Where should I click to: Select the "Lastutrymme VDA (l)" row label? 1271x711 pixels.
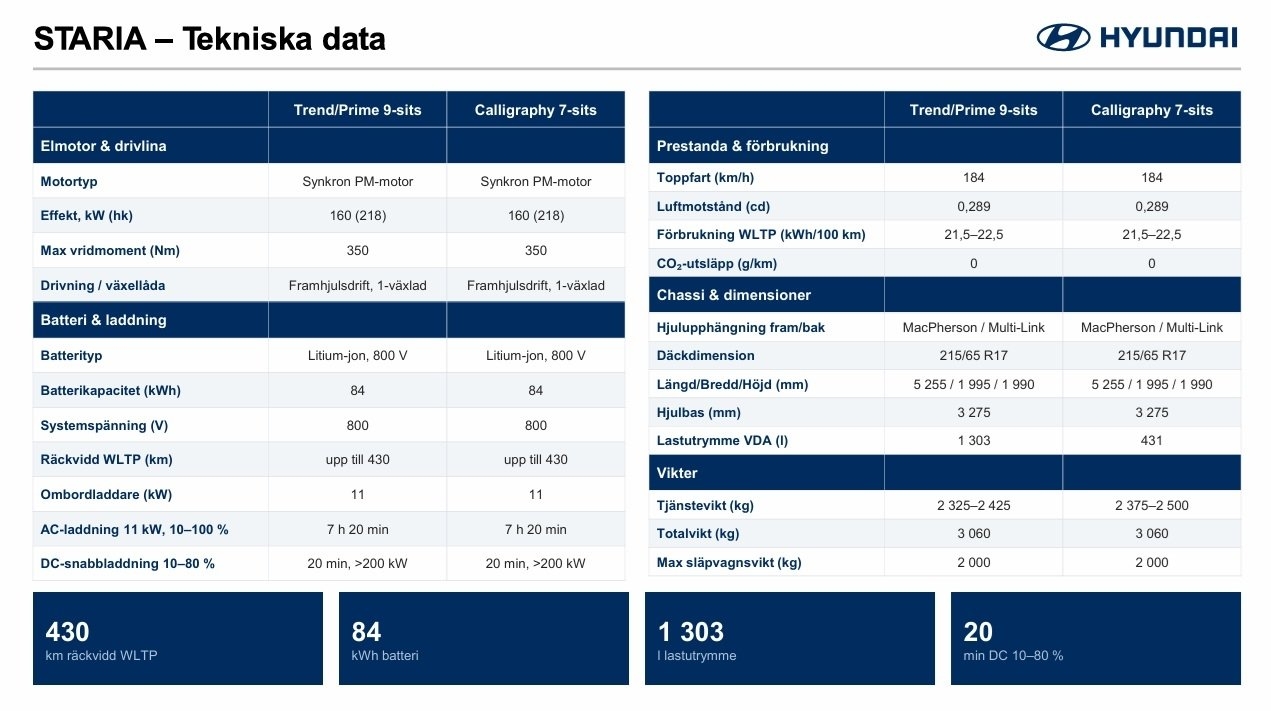[722, 440]
